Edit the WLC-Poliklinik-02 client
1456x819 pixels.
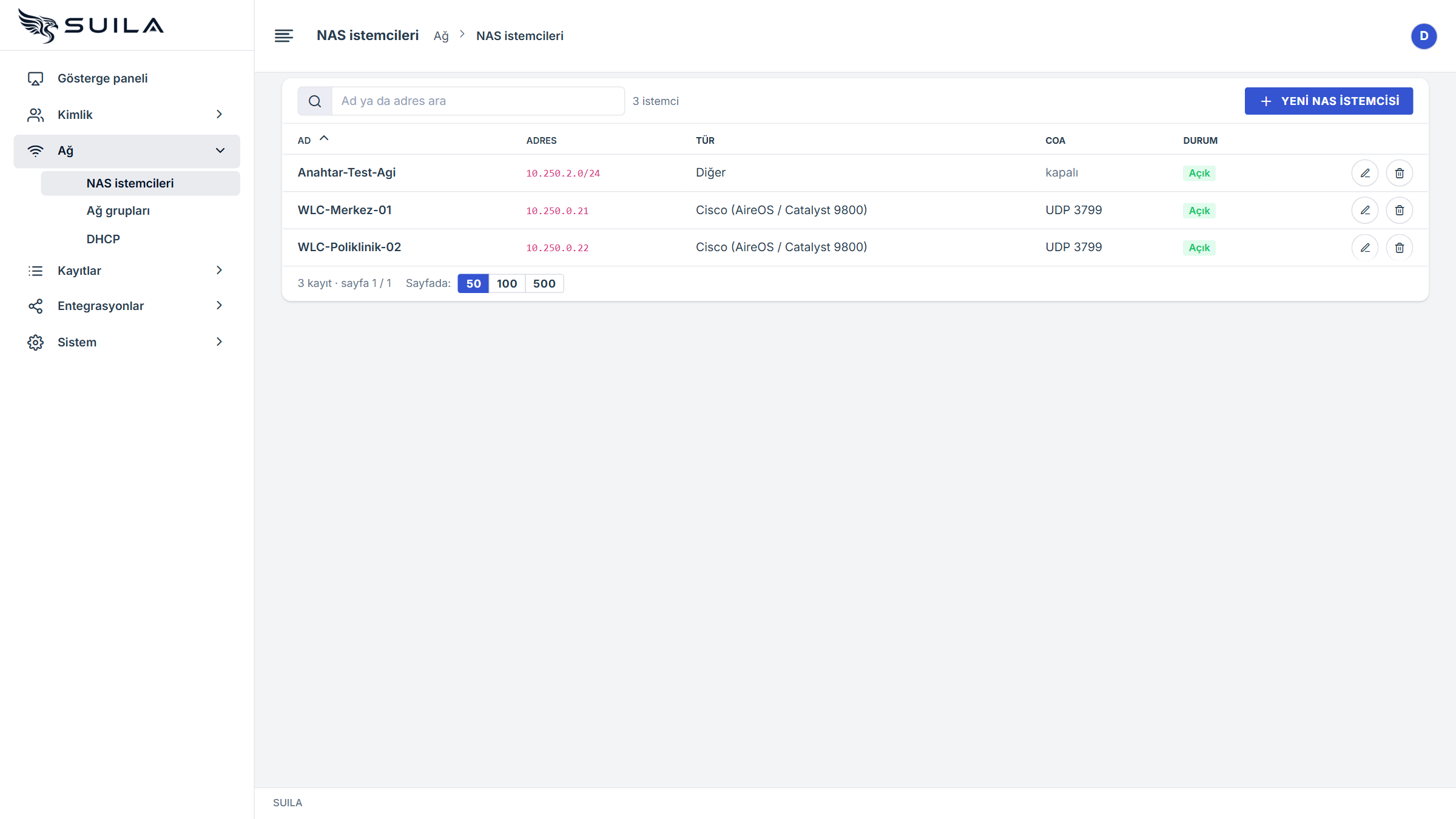point(1364,248)
